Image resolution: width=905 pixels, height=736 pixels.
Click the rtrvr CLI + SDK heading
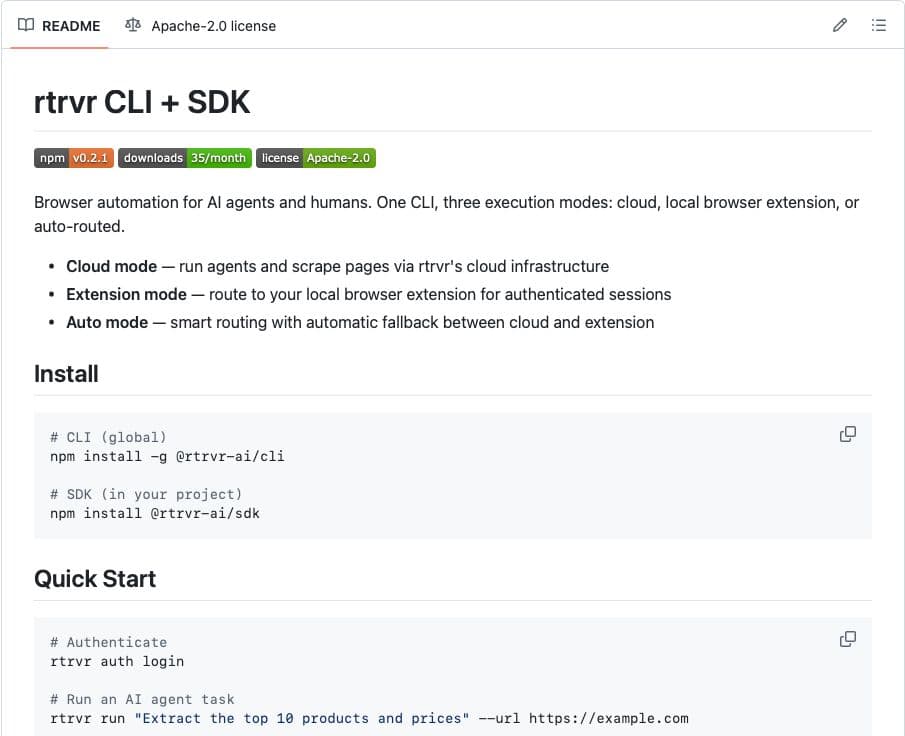coord(142,102)
